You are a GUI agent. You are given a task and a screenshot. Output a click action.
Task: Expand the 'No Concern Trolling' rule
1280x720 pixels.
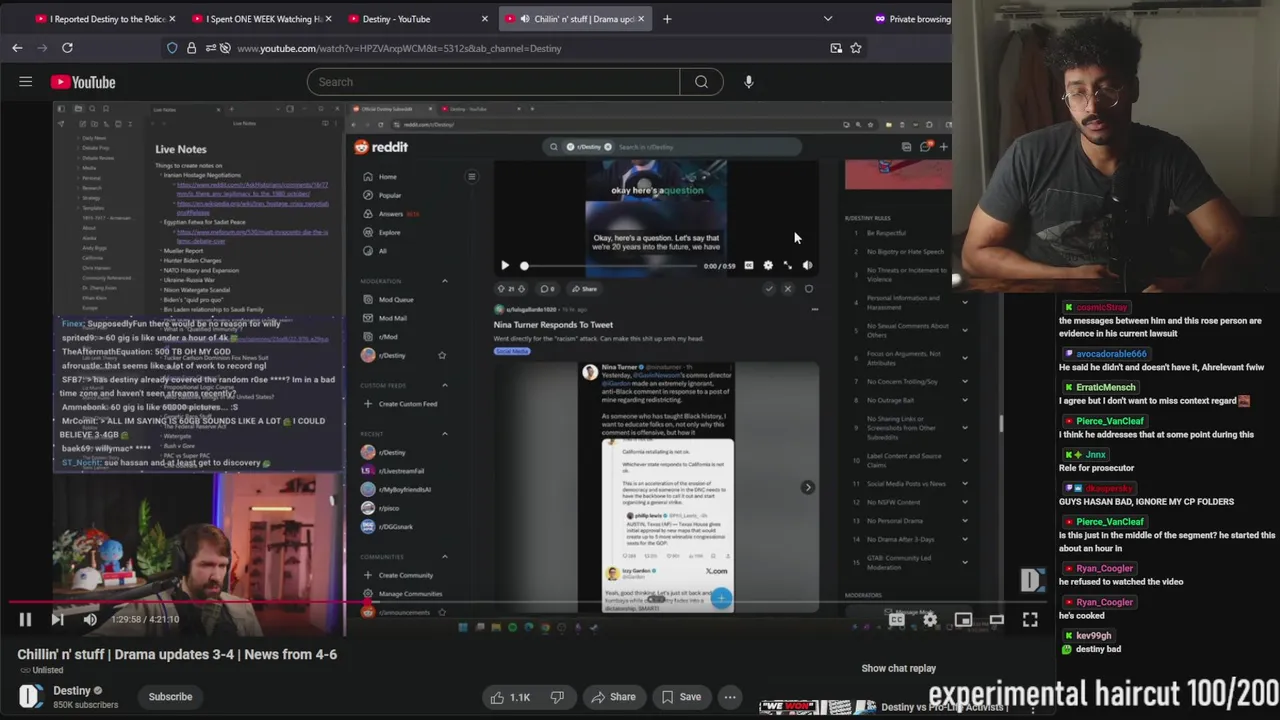[x=965, y=382]
